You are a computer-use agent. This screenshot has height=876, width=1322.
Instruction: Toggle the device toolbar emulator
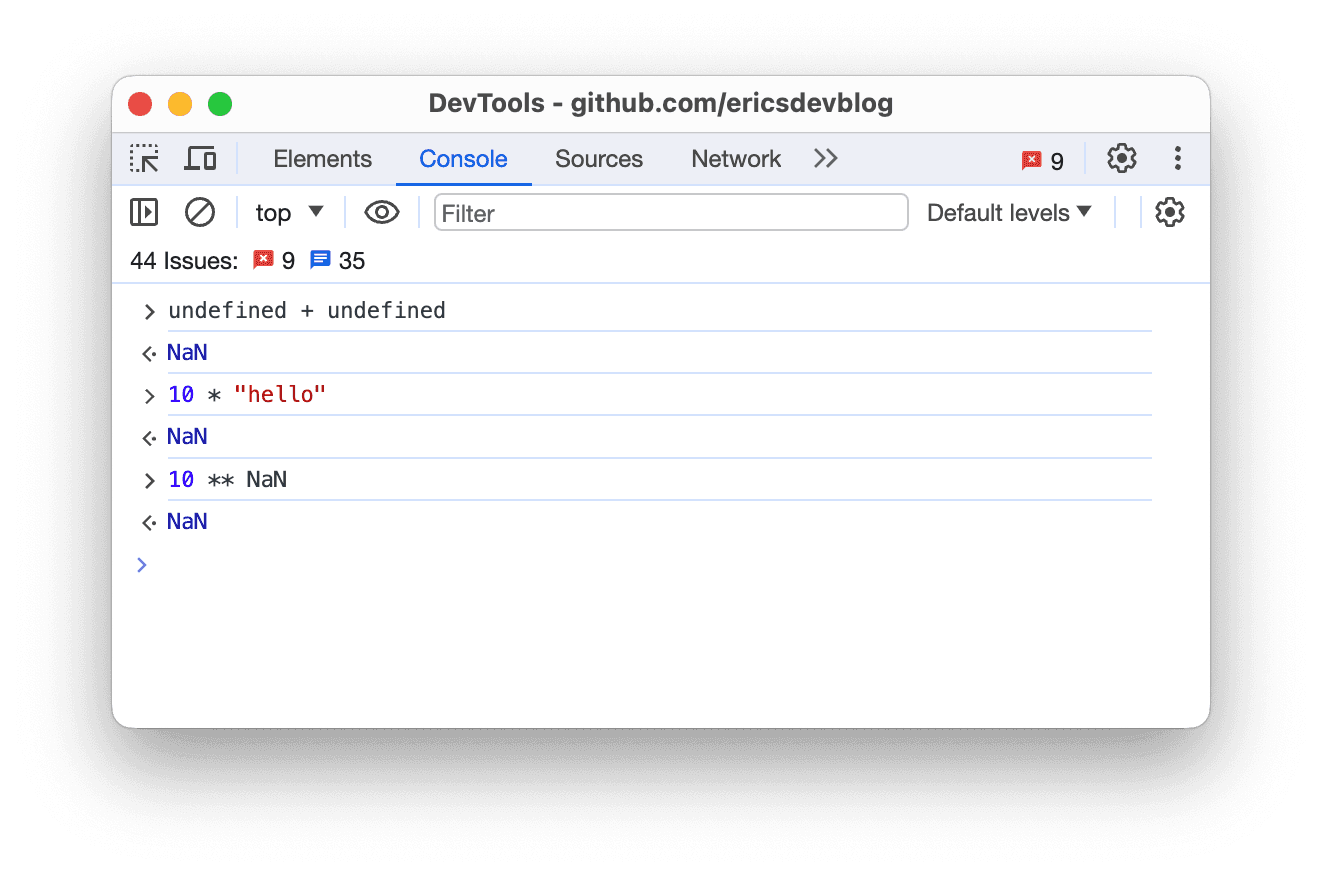200,158
